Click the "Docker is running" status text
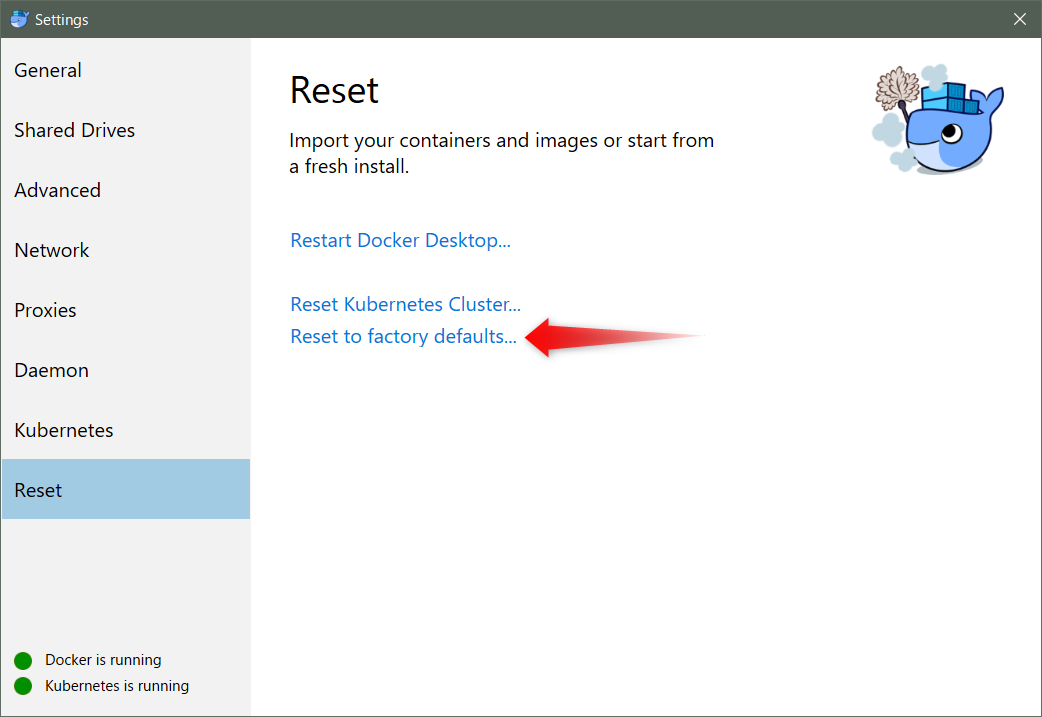This screenshot has height=717, width=1042. [103, 660]
